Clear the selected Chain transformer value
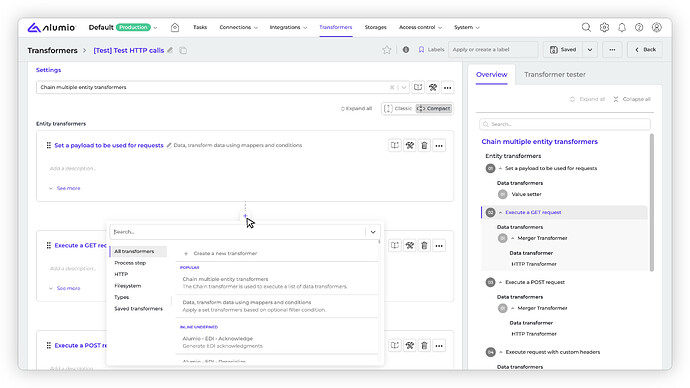Viewport: 690px width, 388px height. coord(392,87)
